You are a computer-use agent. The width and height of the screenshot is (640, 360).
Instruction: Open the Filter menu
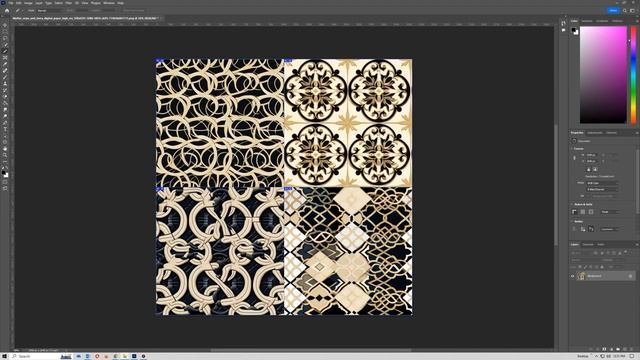69,3
